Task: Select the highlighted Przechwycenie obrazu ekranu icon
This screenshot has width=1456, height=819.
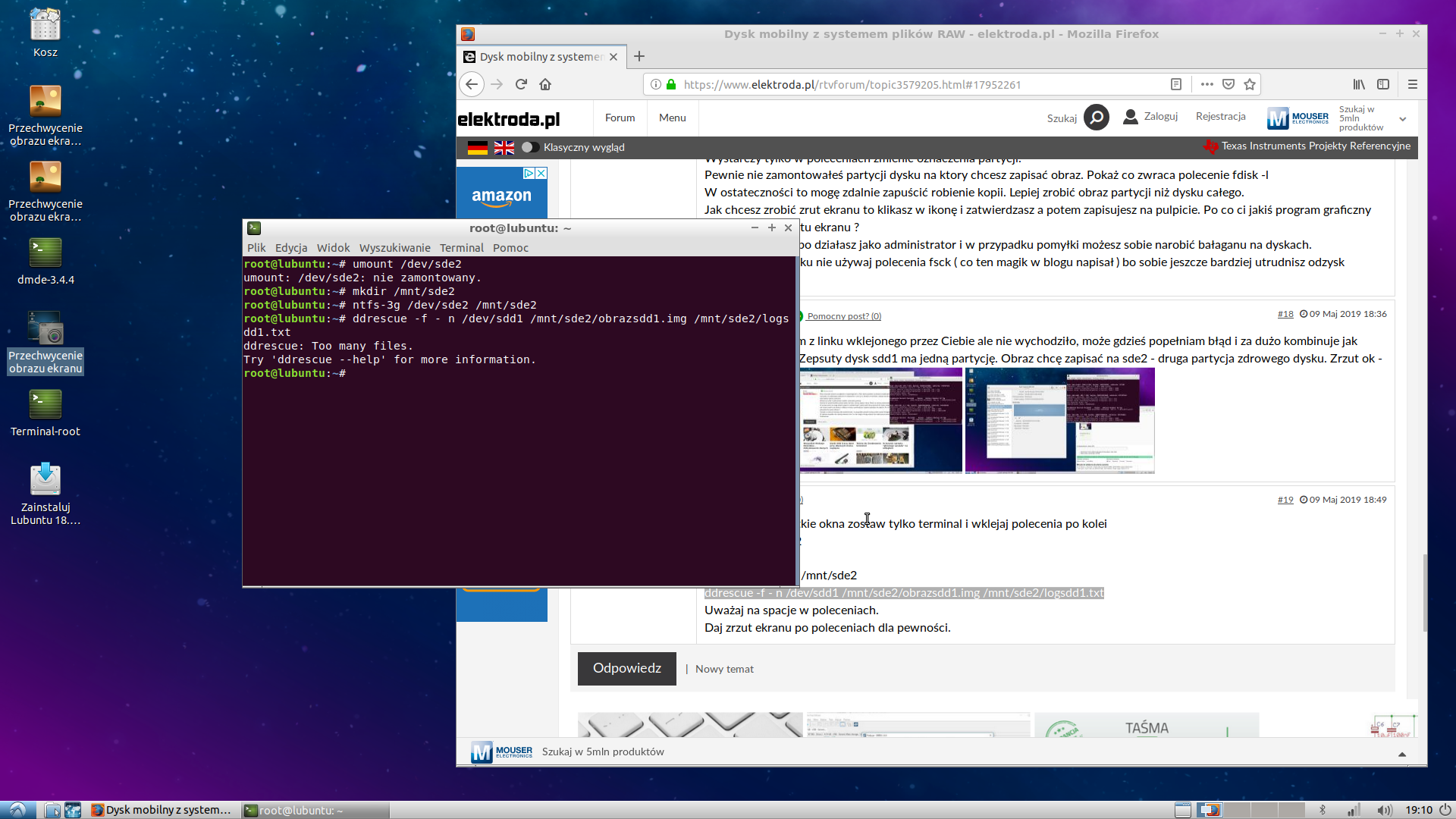Action: pos(45,343)
